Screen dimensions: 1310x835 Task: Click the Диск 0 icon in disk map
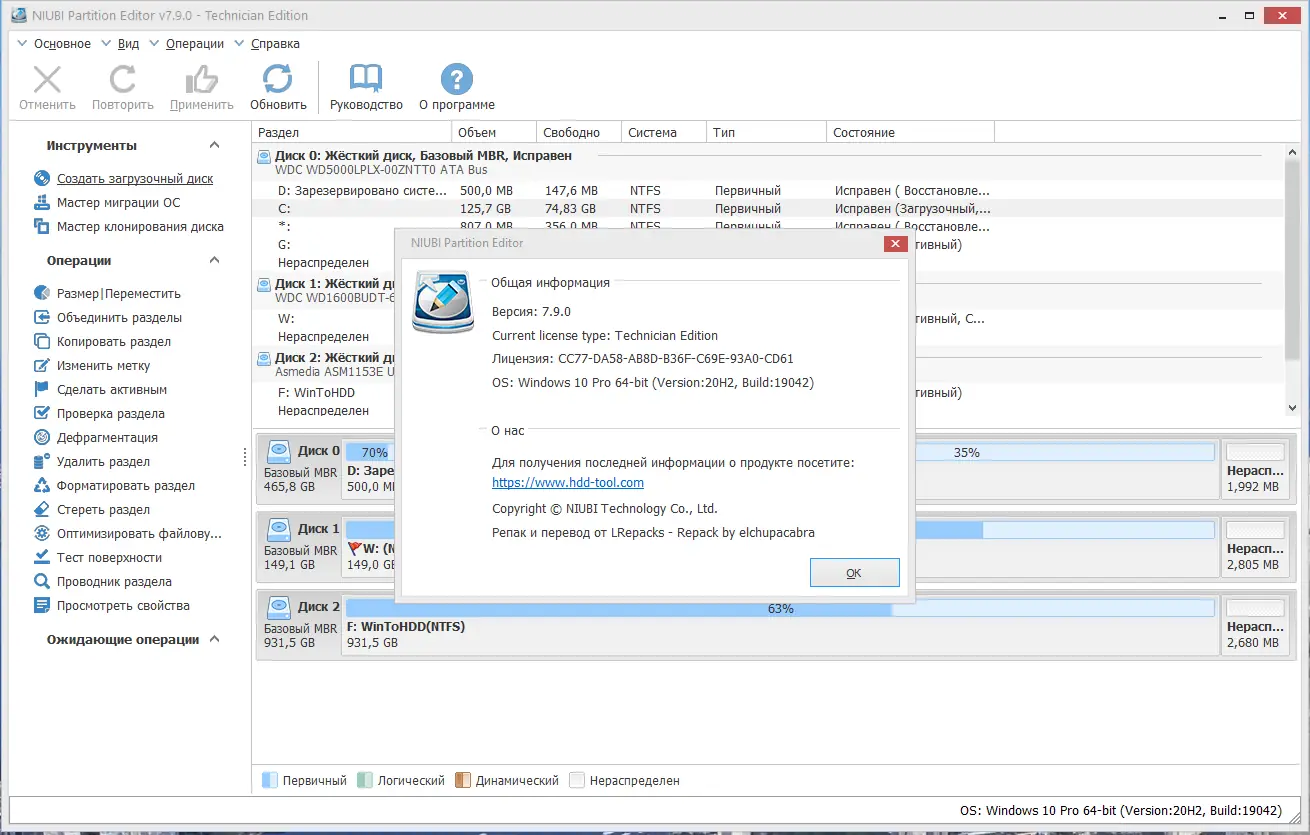tap(278, 451)
